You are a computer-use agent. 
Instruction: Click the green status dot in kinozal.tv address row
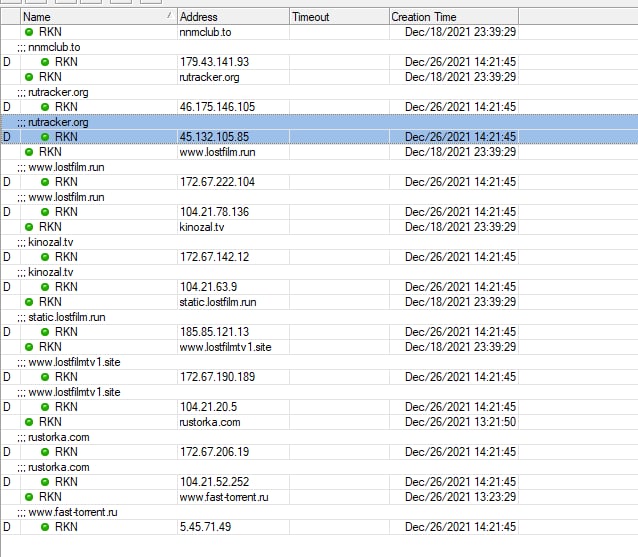(29, 227)
